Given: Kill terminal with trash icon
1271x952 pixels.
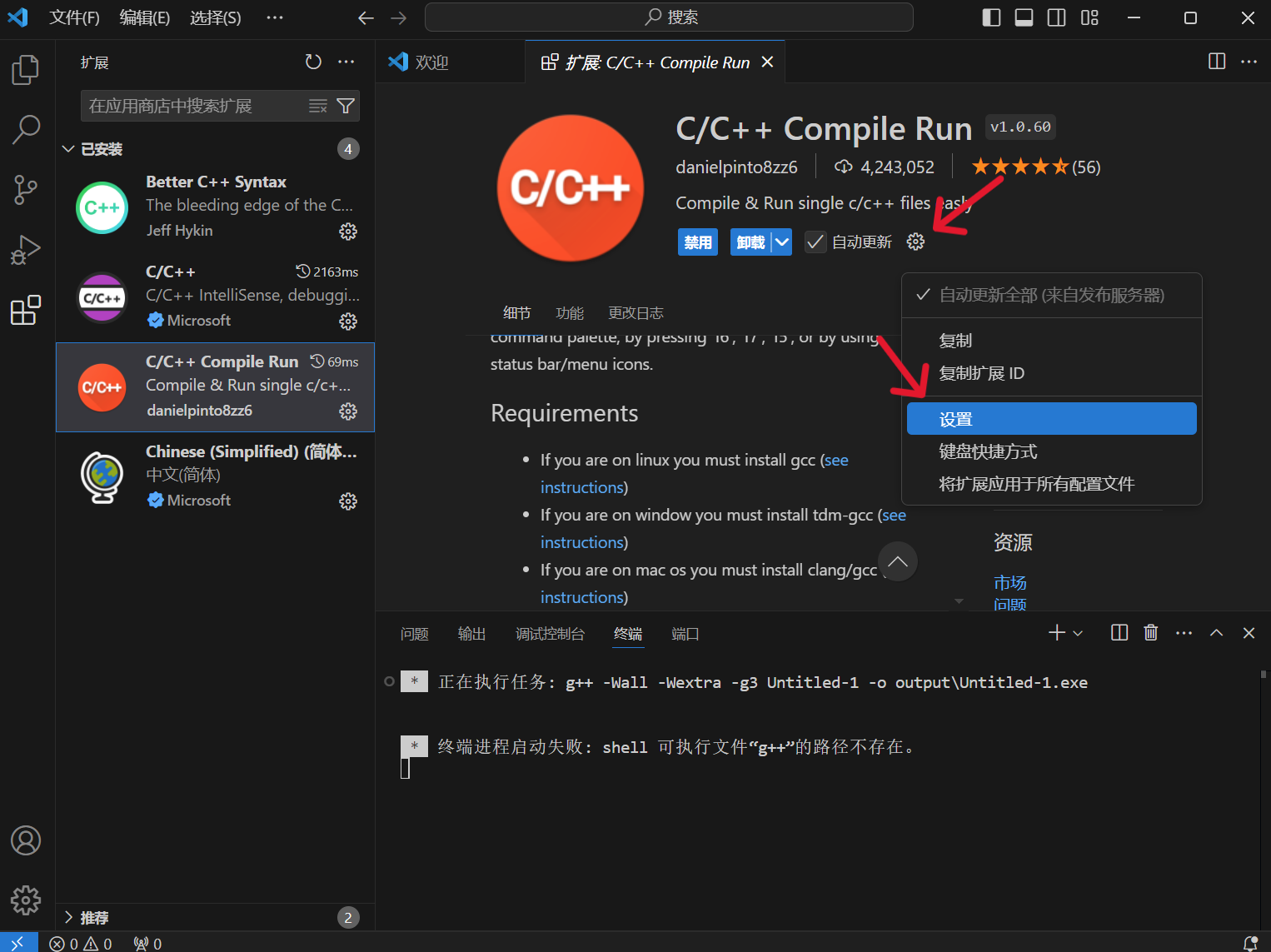Looking at the screenshot, I should [1151, 633].
